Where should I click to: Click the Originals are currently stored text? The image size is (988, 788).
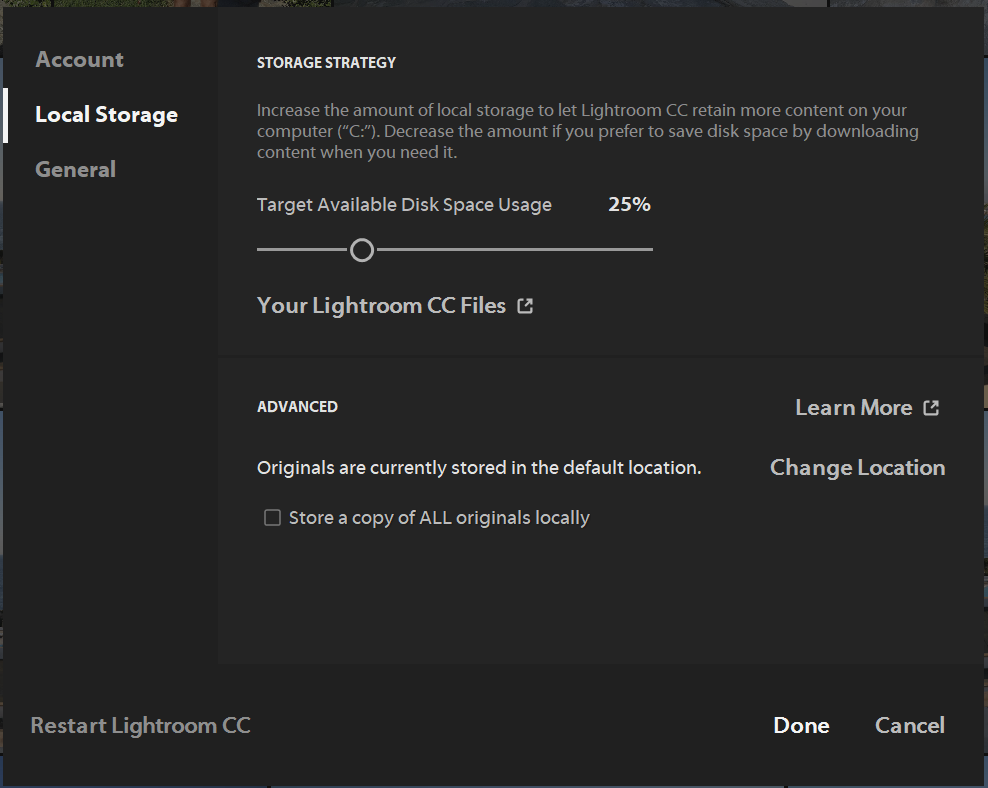479,468
